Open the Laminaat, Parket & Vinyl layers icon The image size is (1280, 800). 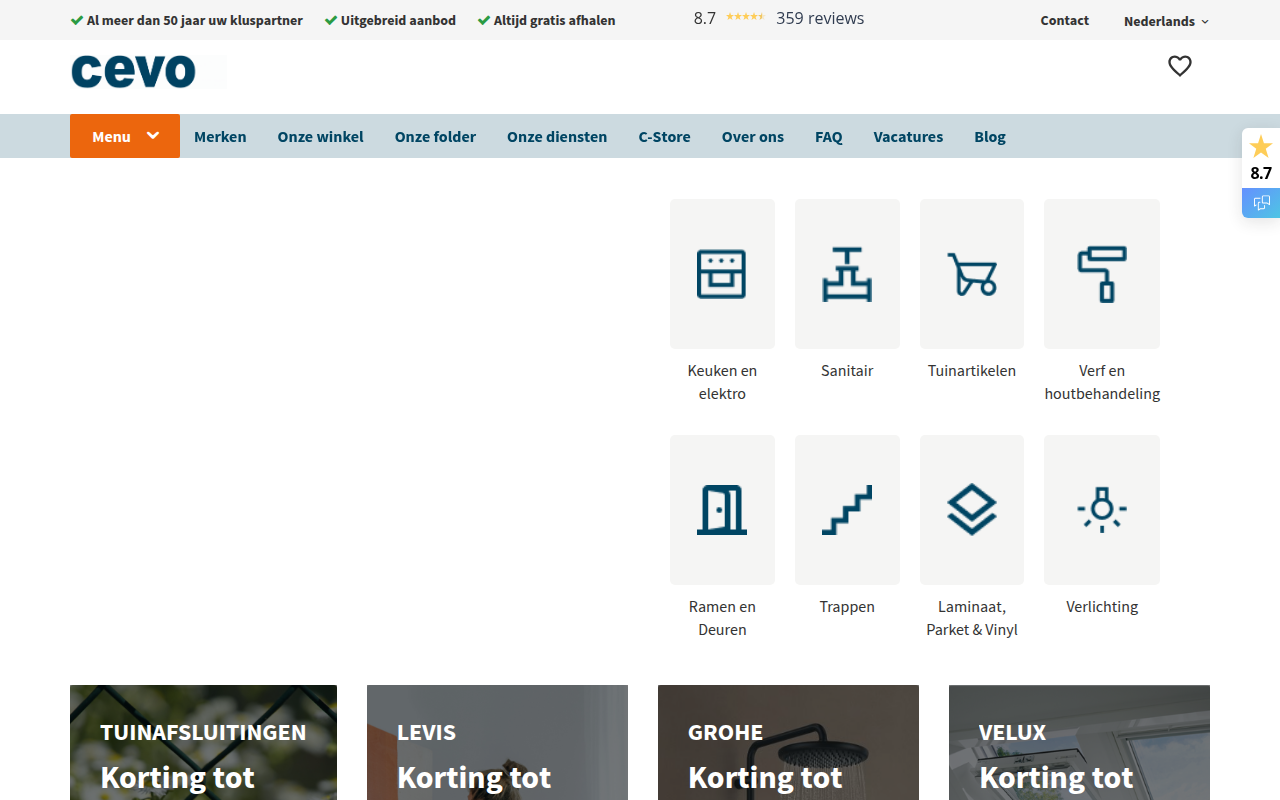click(x=972, y=510)
